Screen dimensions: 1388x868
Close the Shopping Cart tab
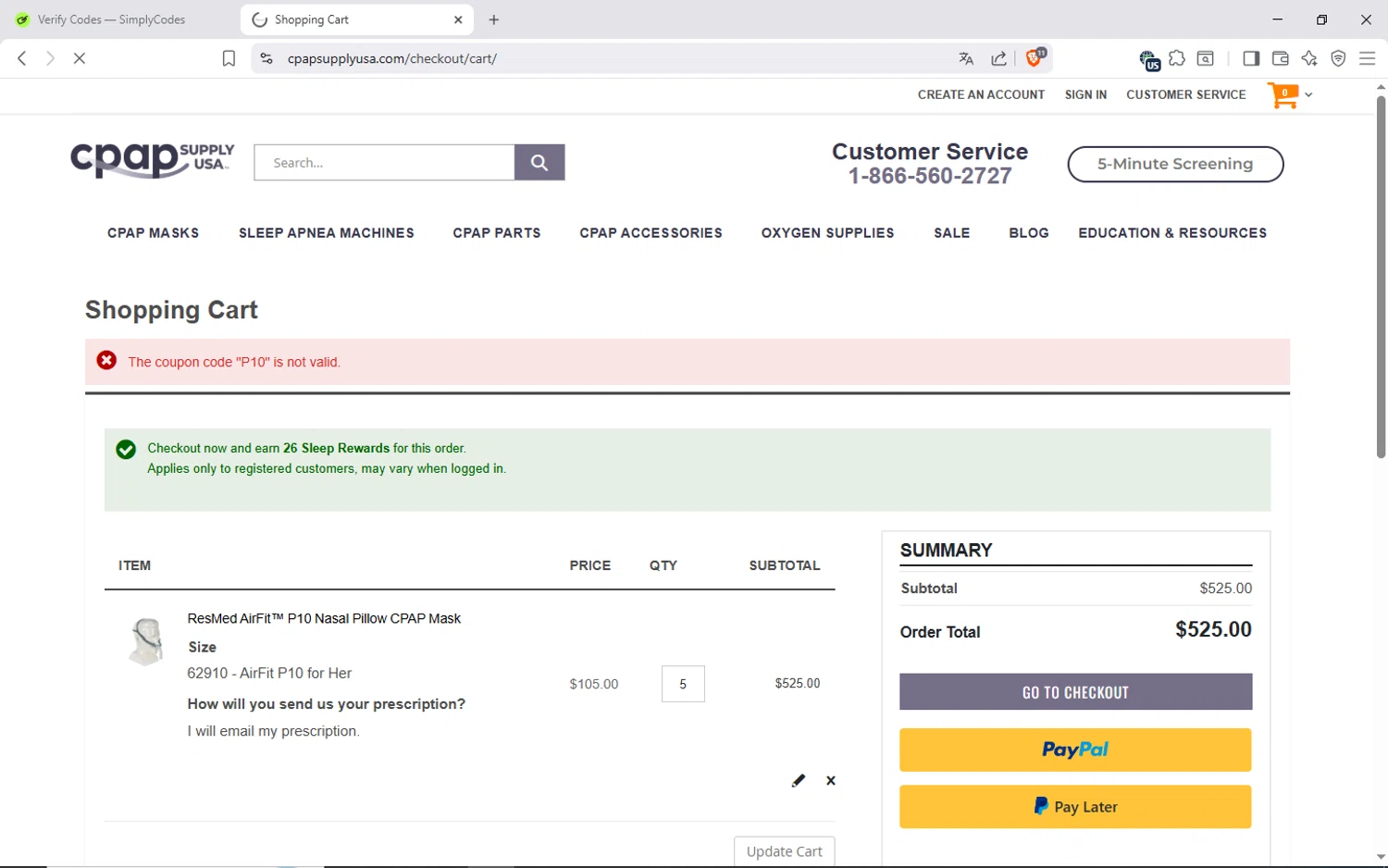pyautogui.click(x=458, y=19)
